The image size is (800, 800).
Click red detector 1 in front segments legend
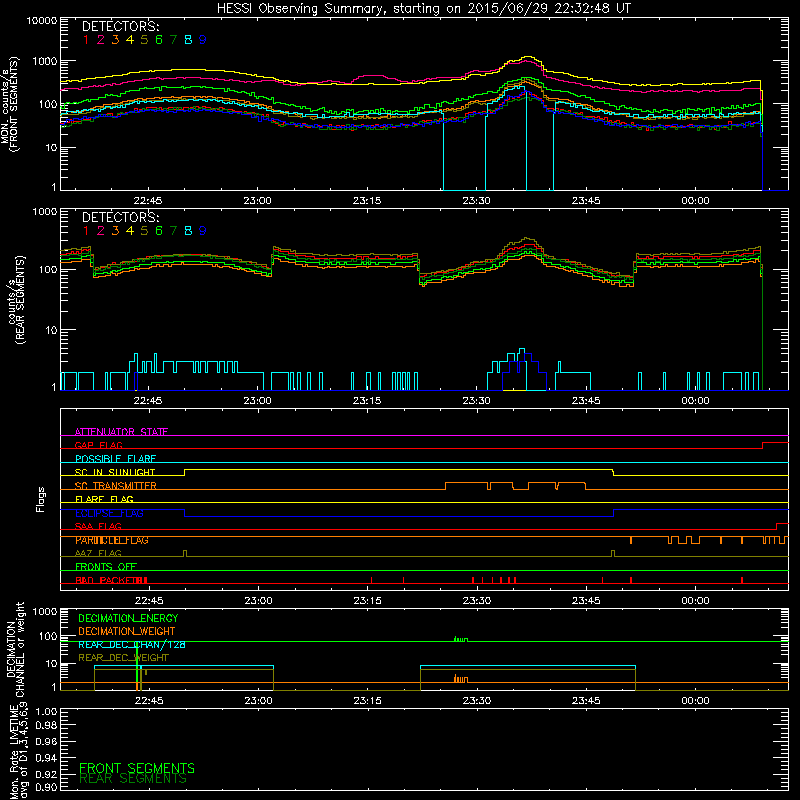pos(86,40)
